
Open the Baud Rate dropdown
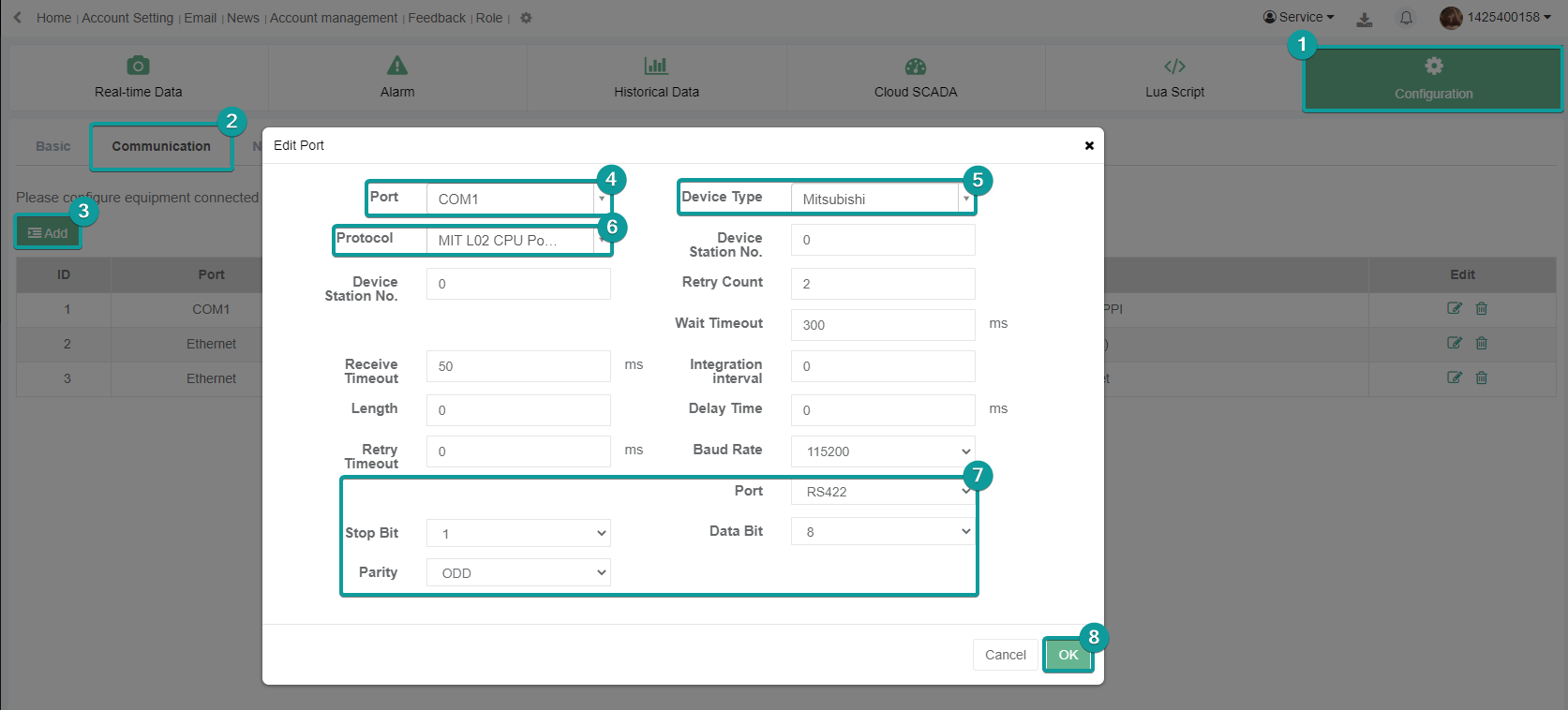[x=883, y=451]
